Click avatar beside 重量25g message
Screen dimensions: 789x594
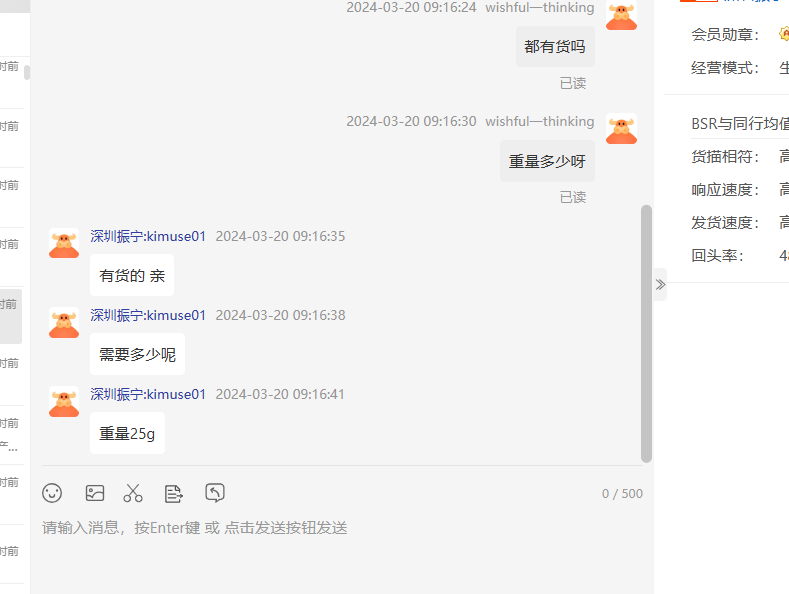coord(64,402)
